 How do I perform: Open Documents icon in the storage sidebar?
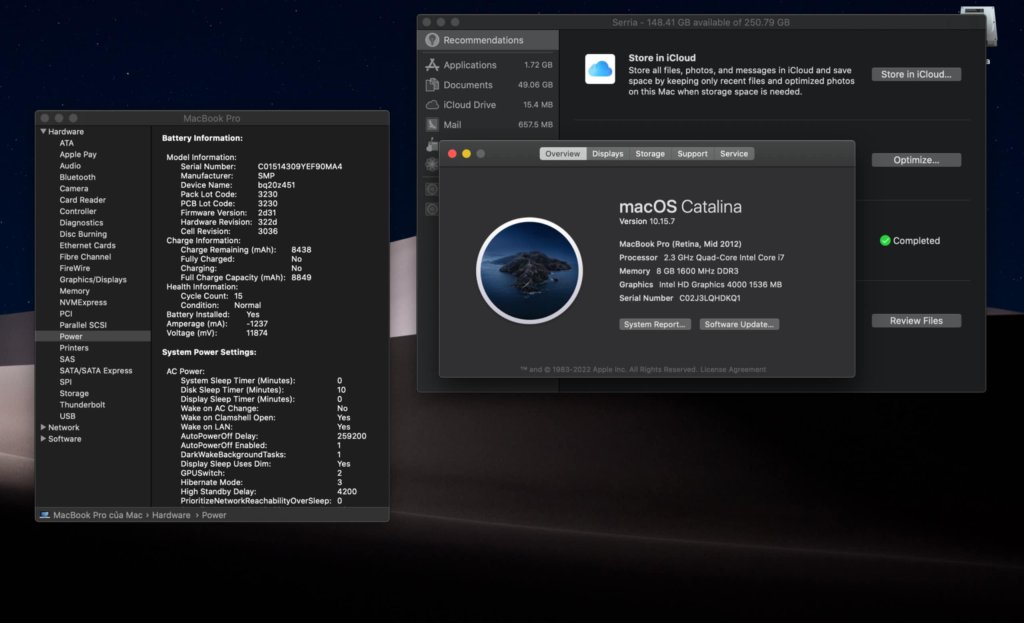[x=432, y=85]
